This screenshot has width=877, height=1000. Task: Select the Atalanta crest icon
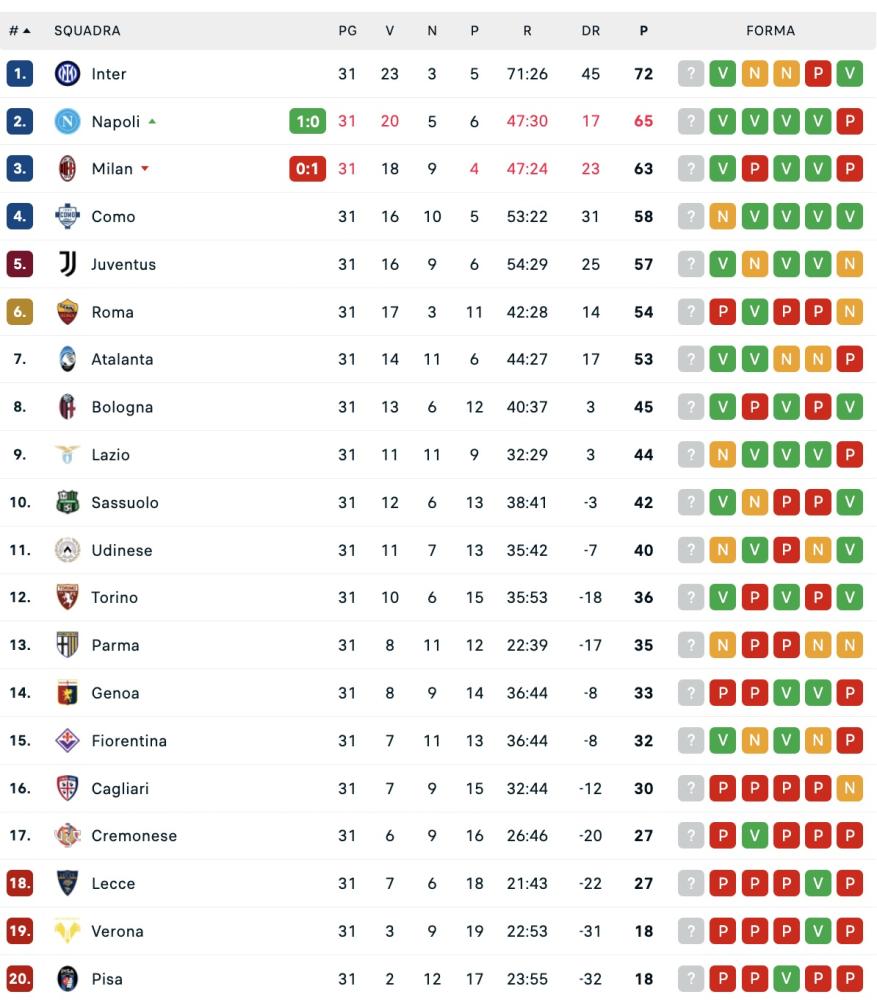pos(67,359)
